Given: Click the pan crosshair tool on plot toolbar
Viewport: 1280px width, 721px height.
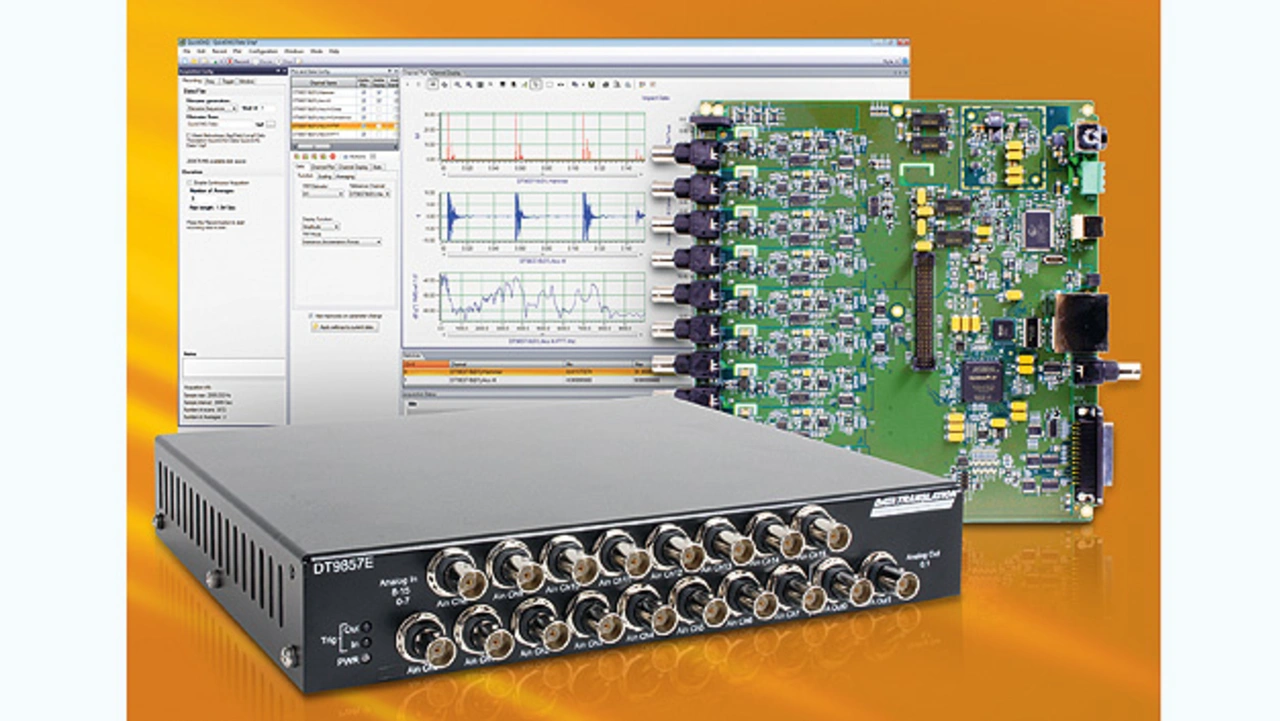Looking at the screenshot, I should pos(445,85).
